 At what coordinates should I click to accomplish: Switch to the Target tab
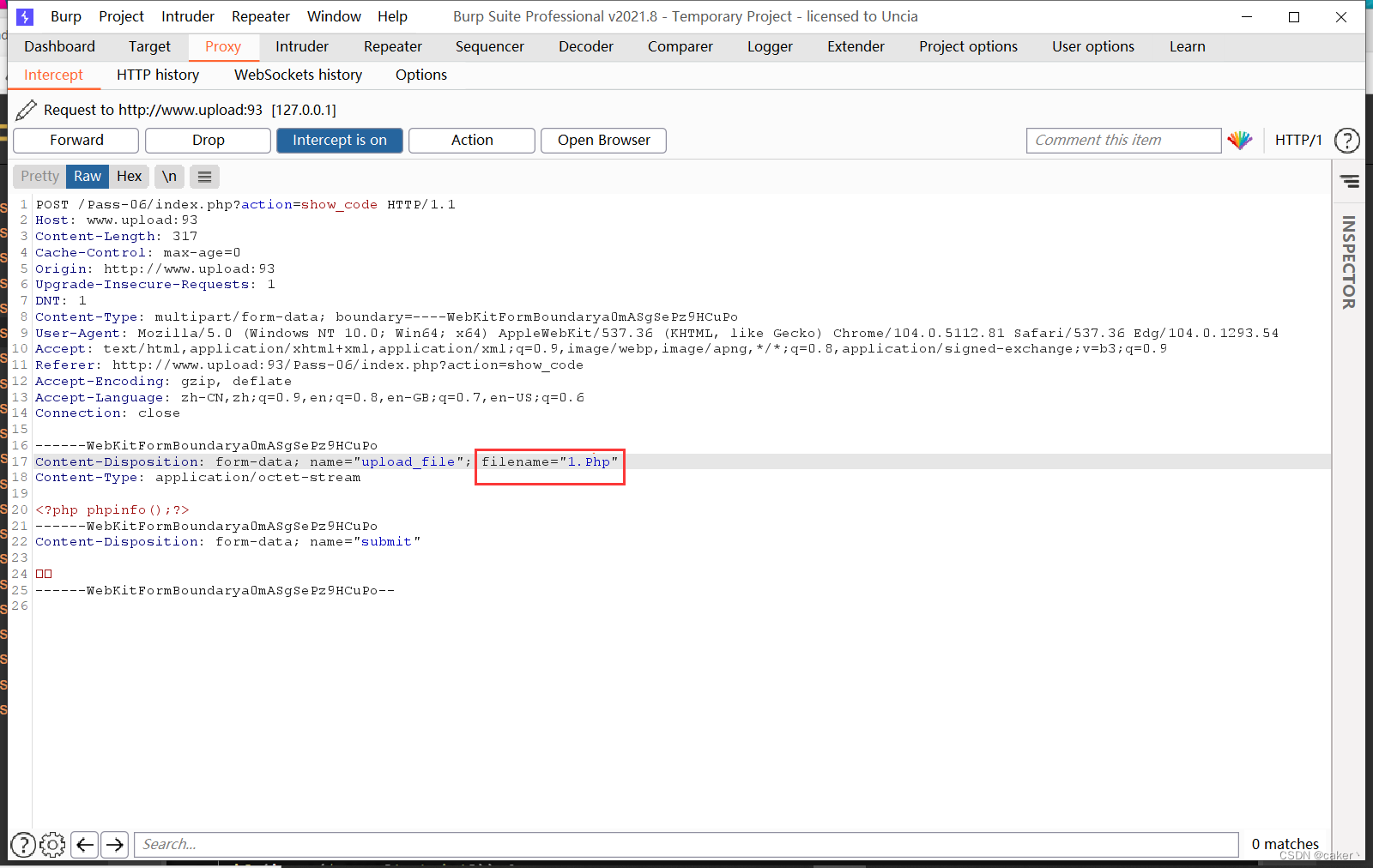[x=150, y=47]
